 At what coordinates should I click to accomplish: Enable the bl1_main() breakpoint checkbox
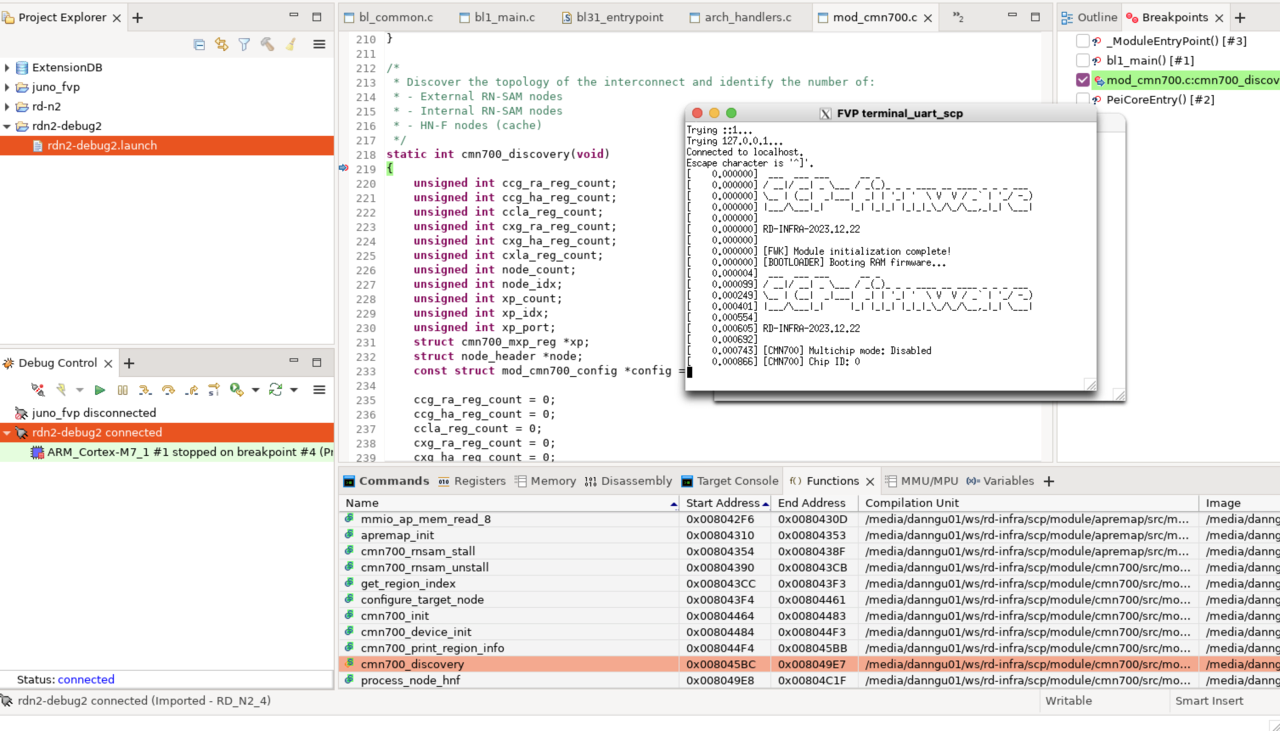click(x=1083, y=61)
